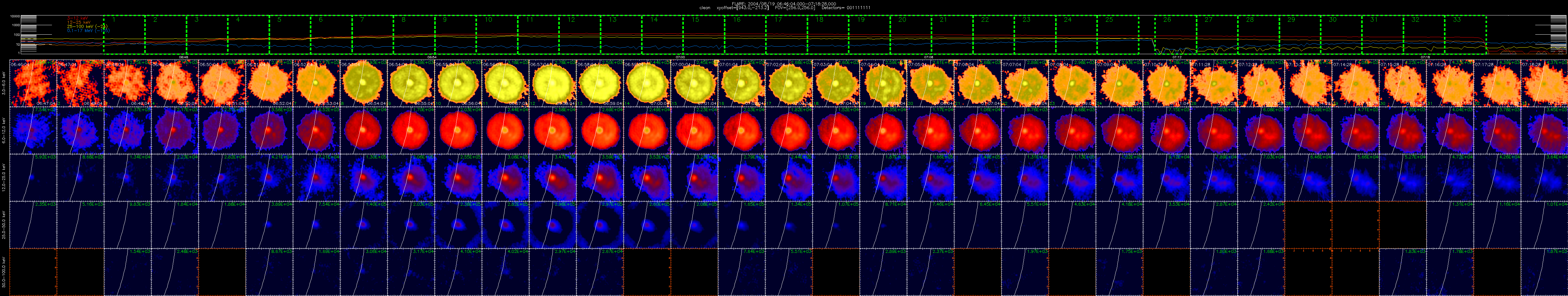This screenshot has height=296, width=1568.
Task: Select time interval 16 in the lightcurve
Action: 745,35
